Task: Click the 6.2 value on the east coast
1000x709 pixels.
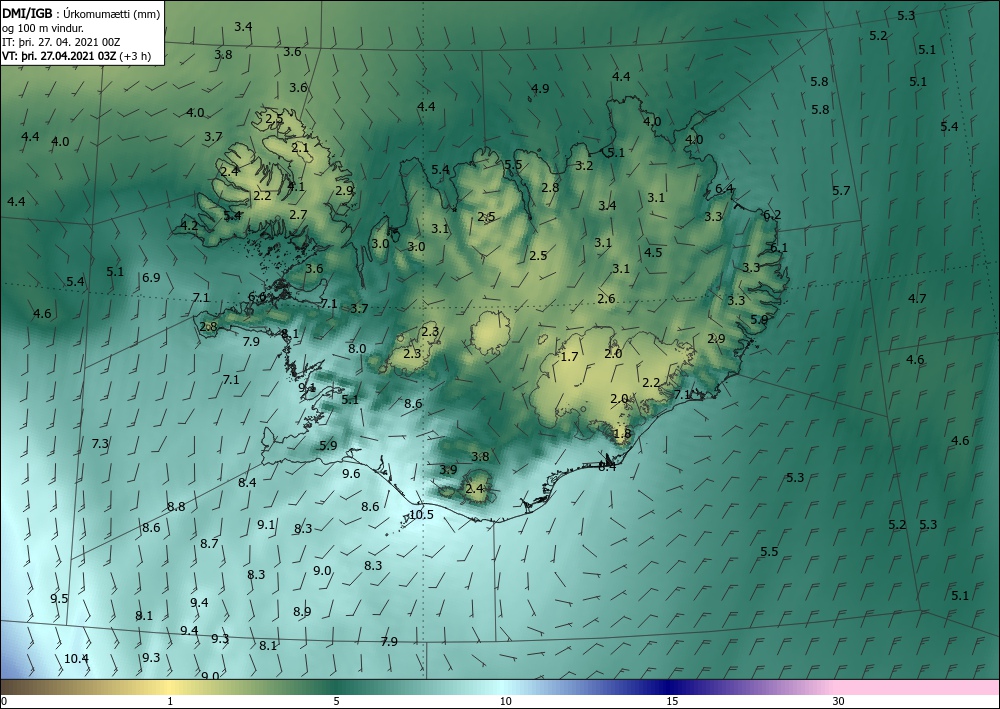Action: point(772,215)
